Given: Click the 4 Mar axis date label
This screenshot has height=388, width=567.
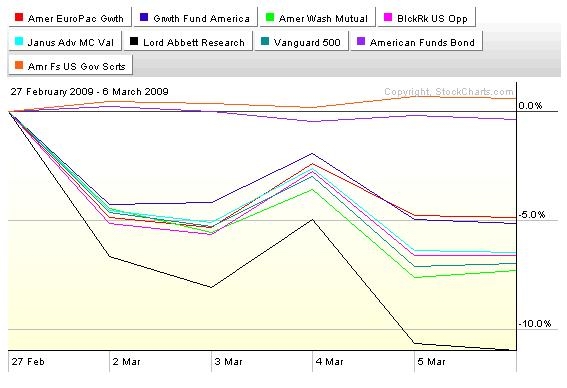Looking at the screenshot, I should 329,362.
